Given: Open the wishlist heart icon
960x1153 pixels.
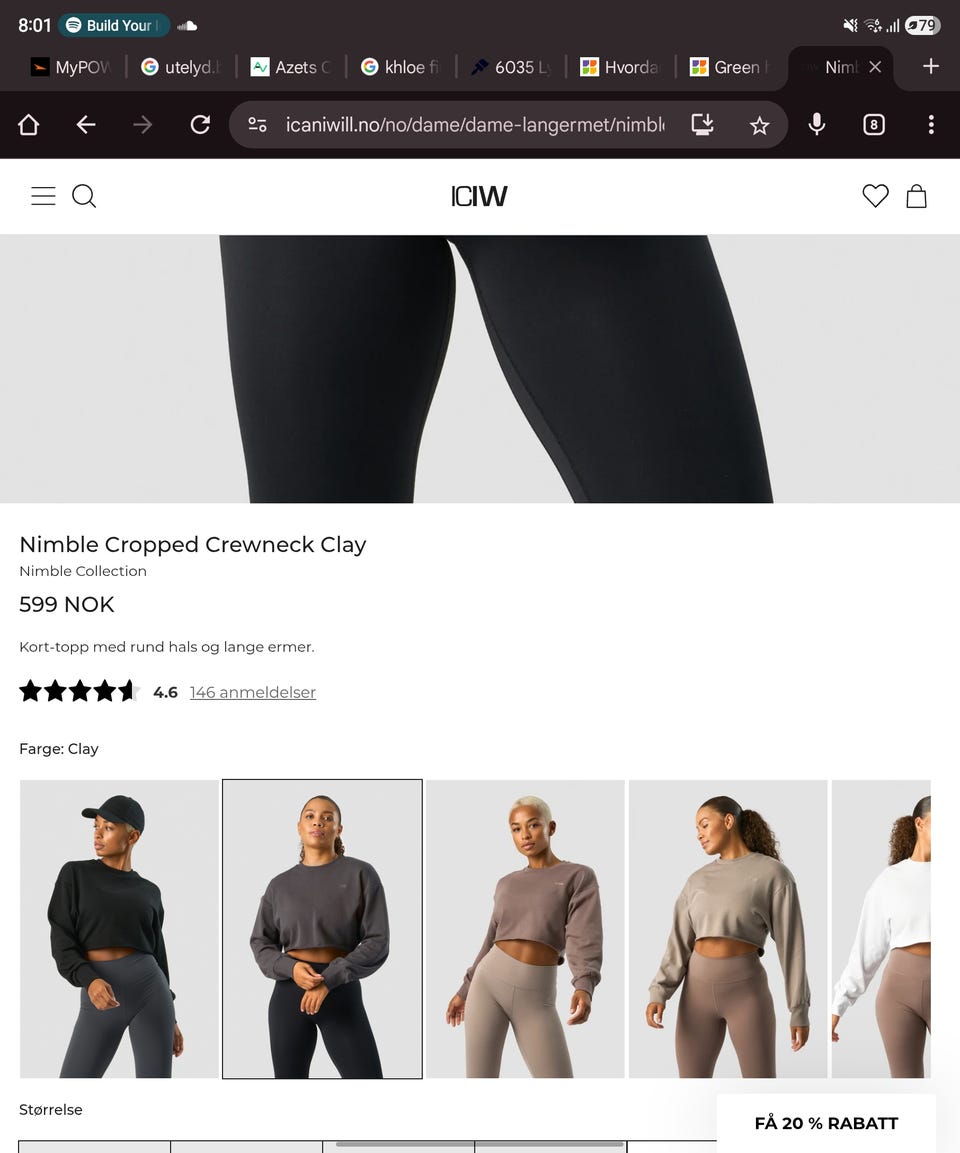Looking at the screenshot, I should pyautogui.click(x=875, y=196).
